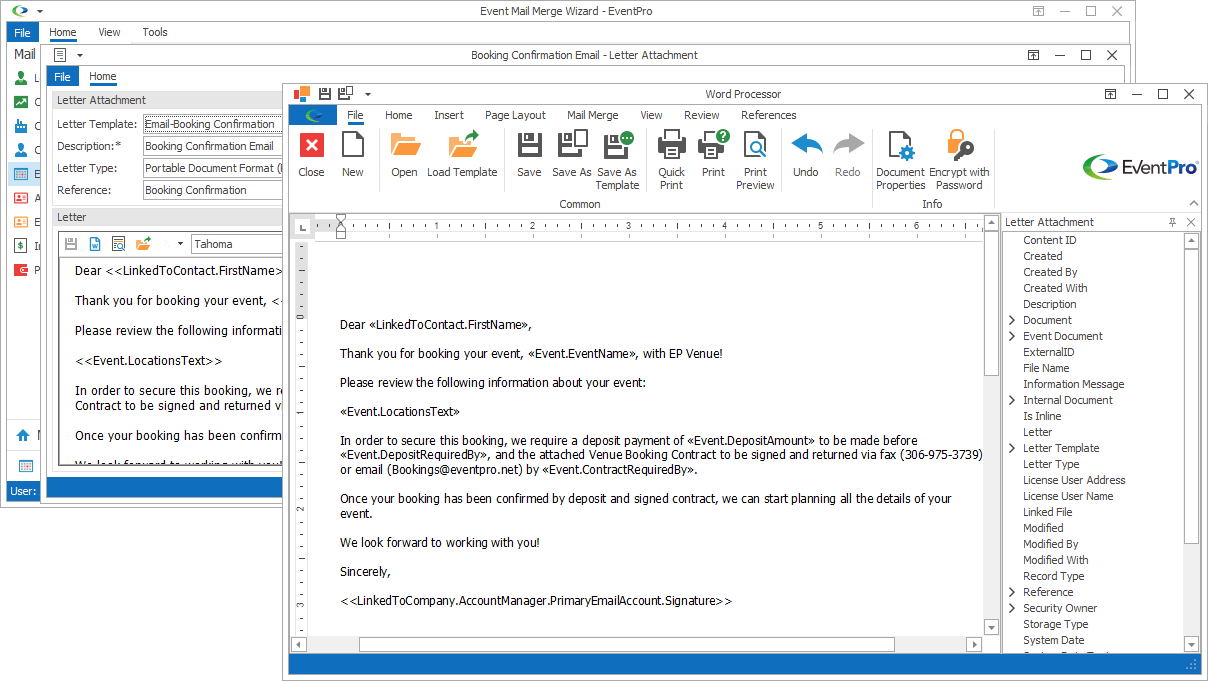Click Save As Template icon
This screenshot has height=681, width=1208.
(x=617, y=145)
